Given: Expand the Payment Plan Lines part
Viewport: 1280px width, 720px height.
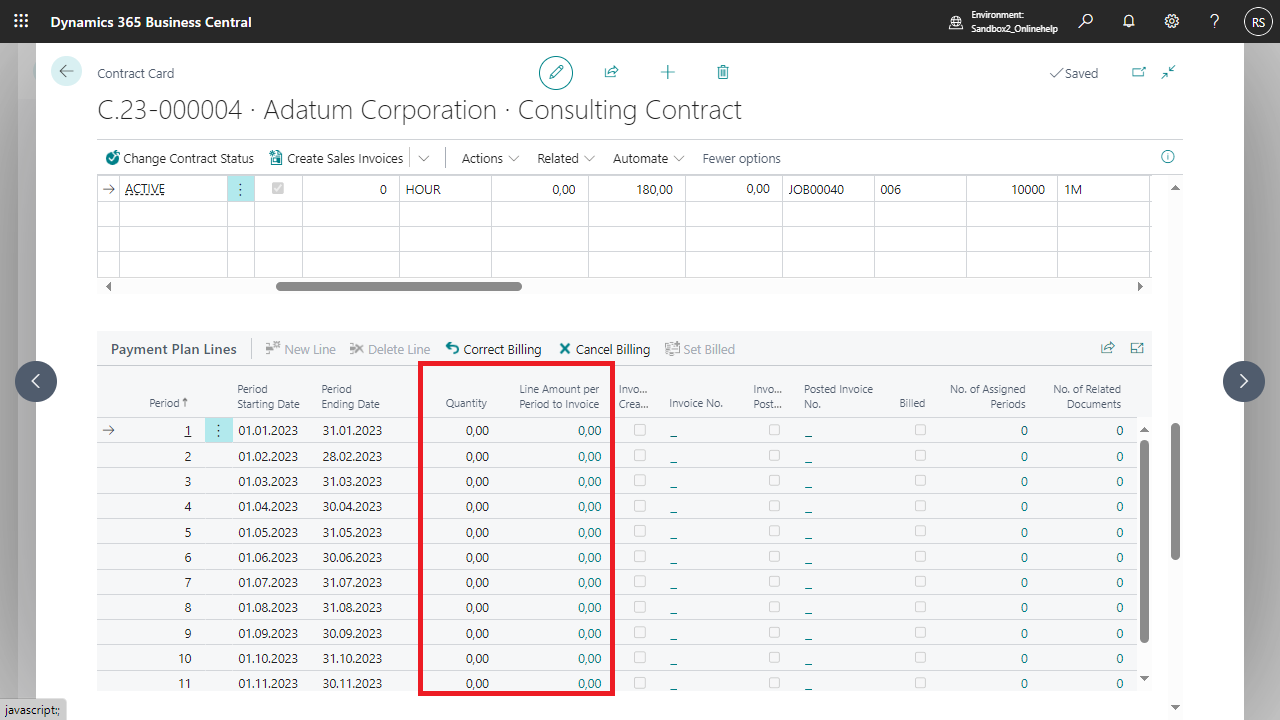Looking at the screenshot, I should click(1137, 348).
